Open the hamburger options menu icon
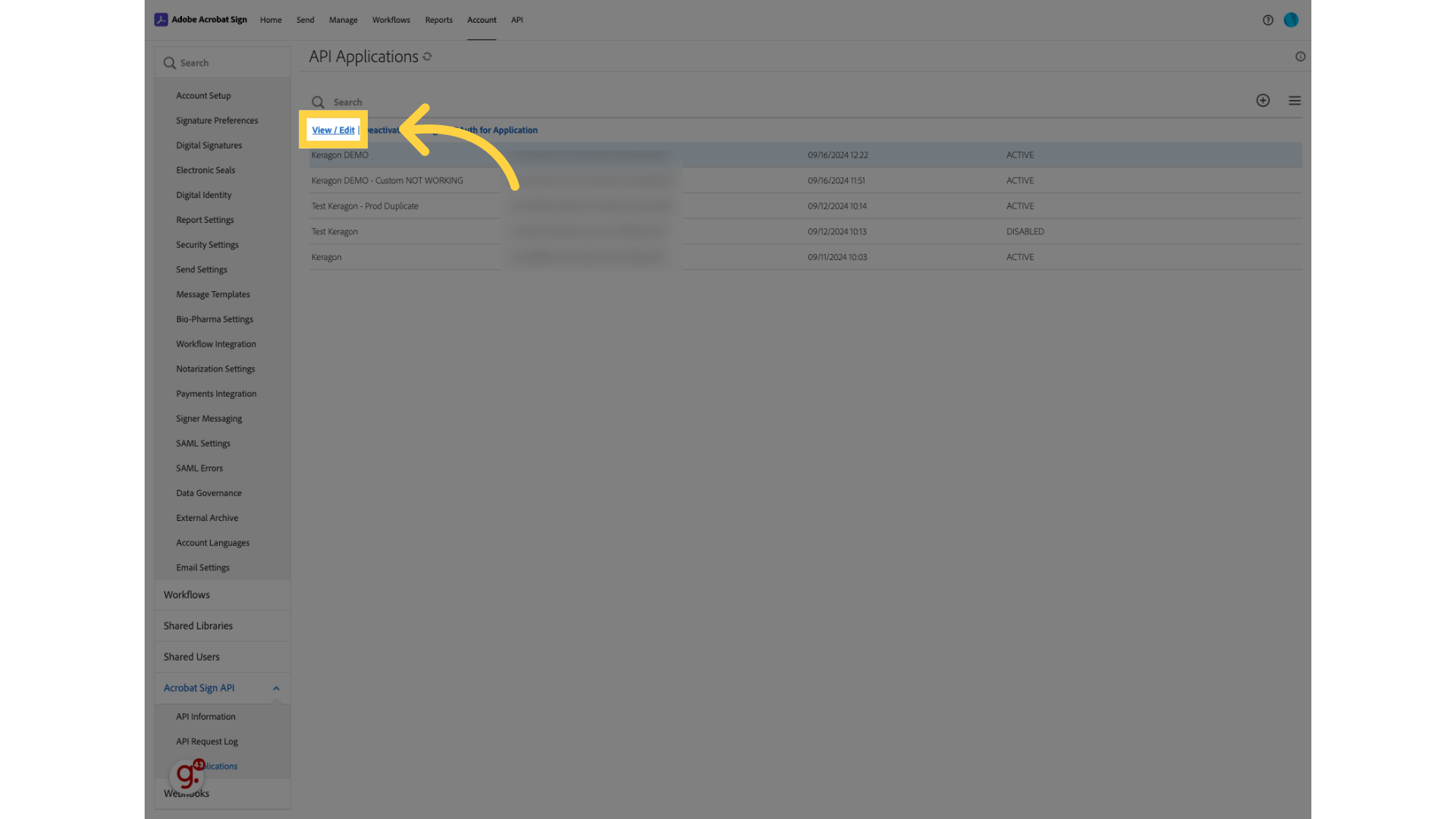The width and height of the screenshot is (1456, 819). click(1294, 100)
